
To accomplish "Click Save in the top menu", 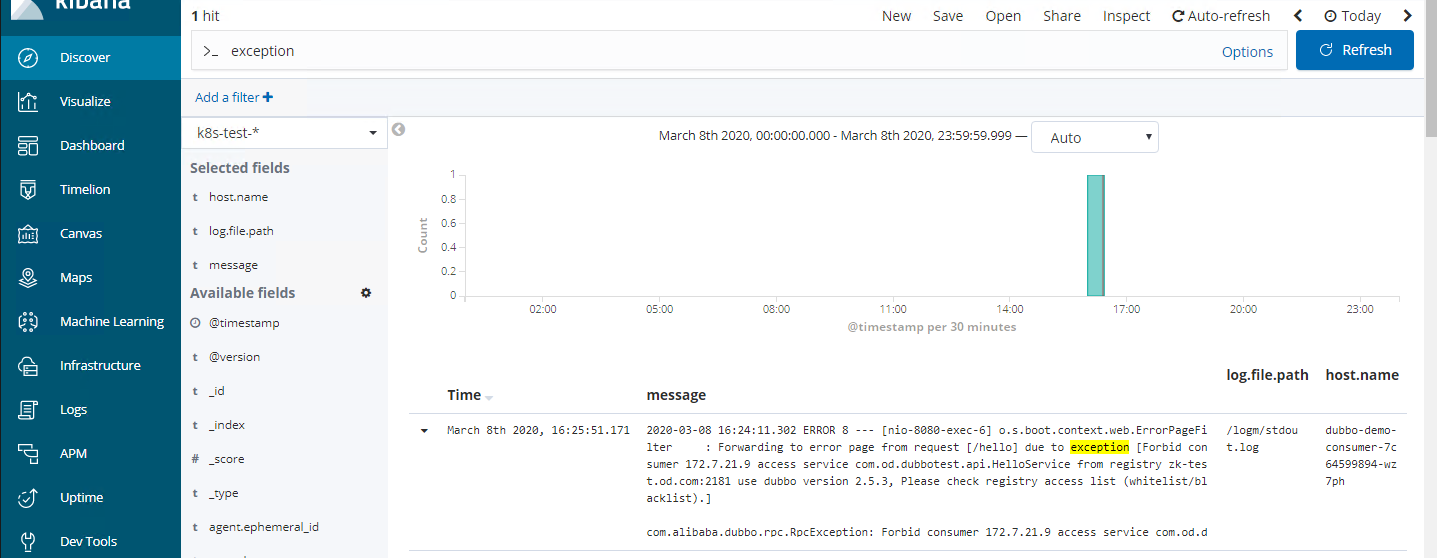I will [947, 16].
